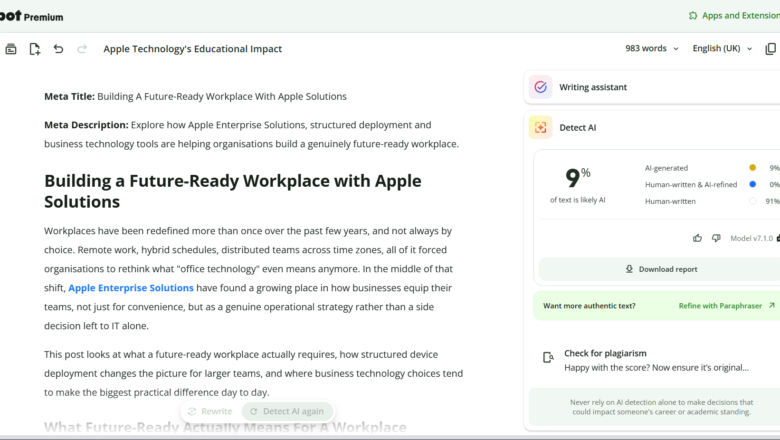780x440 pixels.
Task: Give thumbs up on the AI score
Action: click(697, 238)
